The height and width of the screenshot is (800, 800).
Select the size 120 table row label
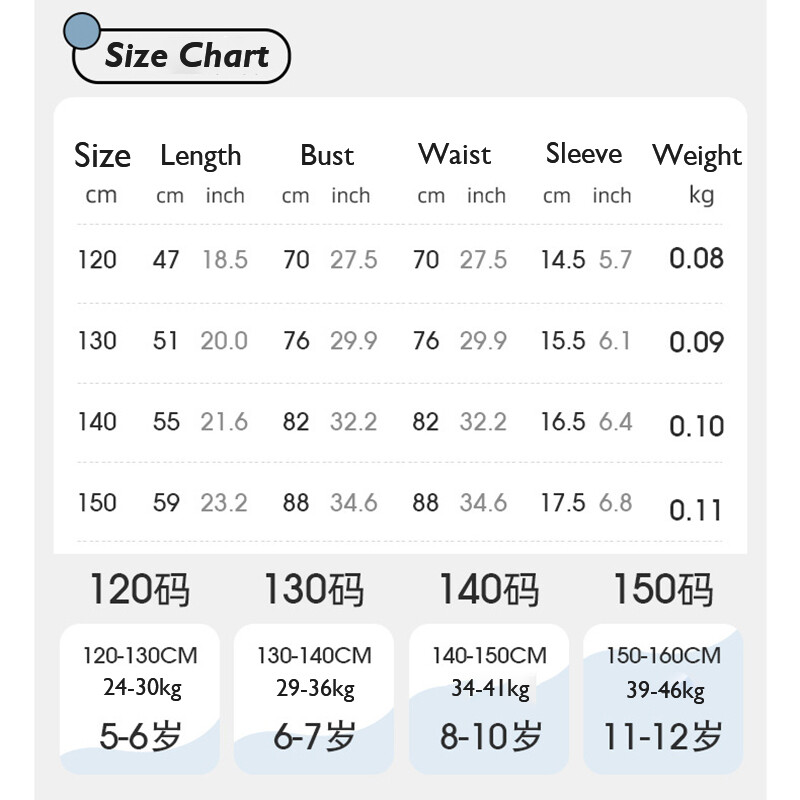(97, 260)
